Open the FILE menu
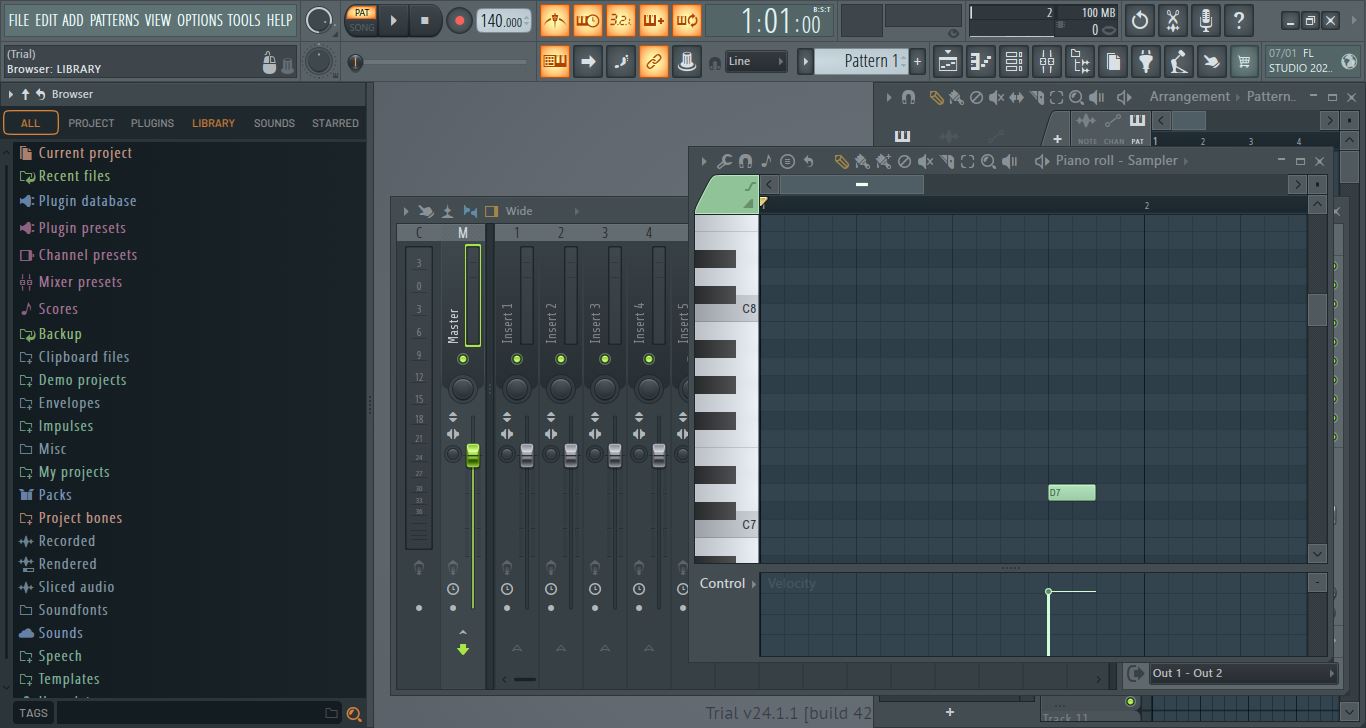Viewport: 1366px width, 728px height. point(19,20)
